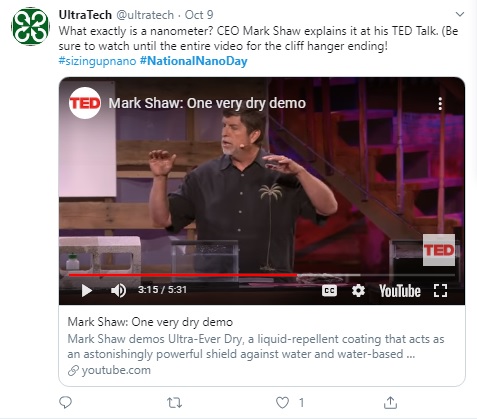477x419 pixels.
Task: Retweet the UltraTech post
Action: coord(174,403)
